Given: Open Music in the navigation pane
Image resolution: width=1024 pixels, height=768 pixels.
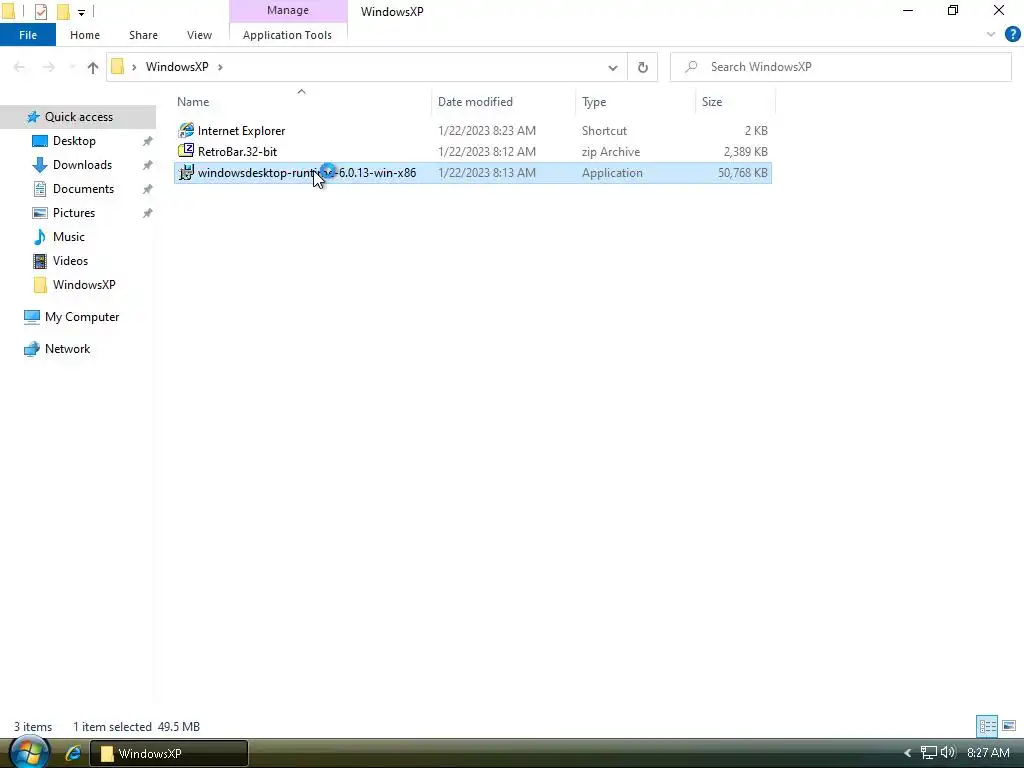Looking at the screenshot, I should tap(68, 237).
